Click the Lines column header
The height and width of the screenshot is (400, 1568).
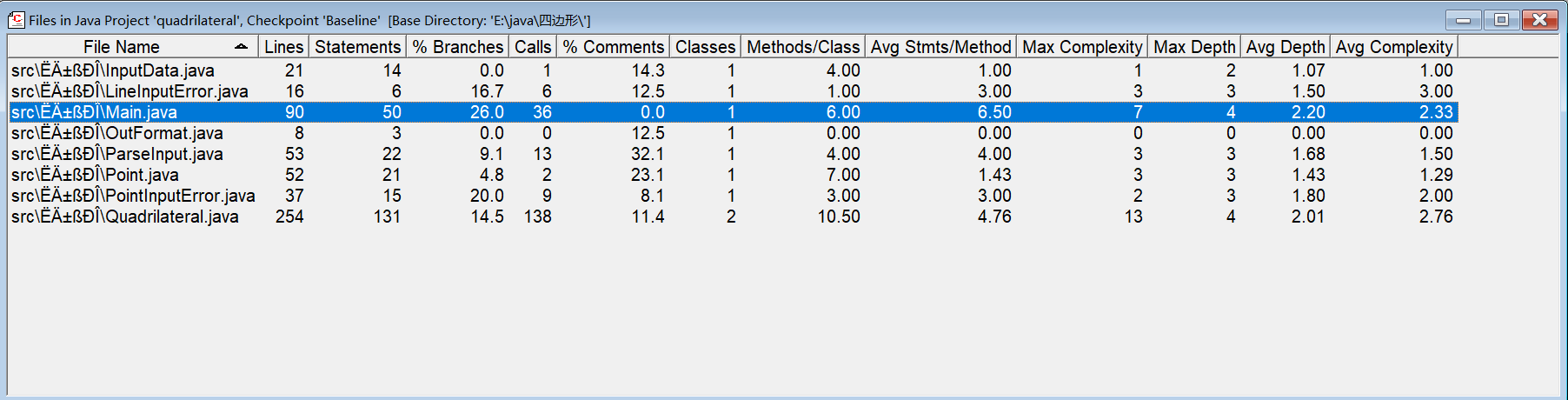coord(284,47)
